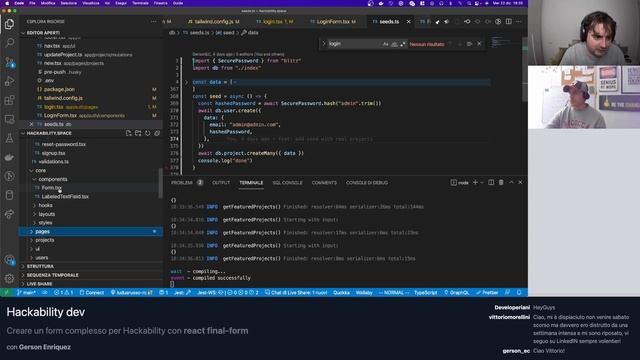
Task: Open the Extensions view
Action: point(9,100)
